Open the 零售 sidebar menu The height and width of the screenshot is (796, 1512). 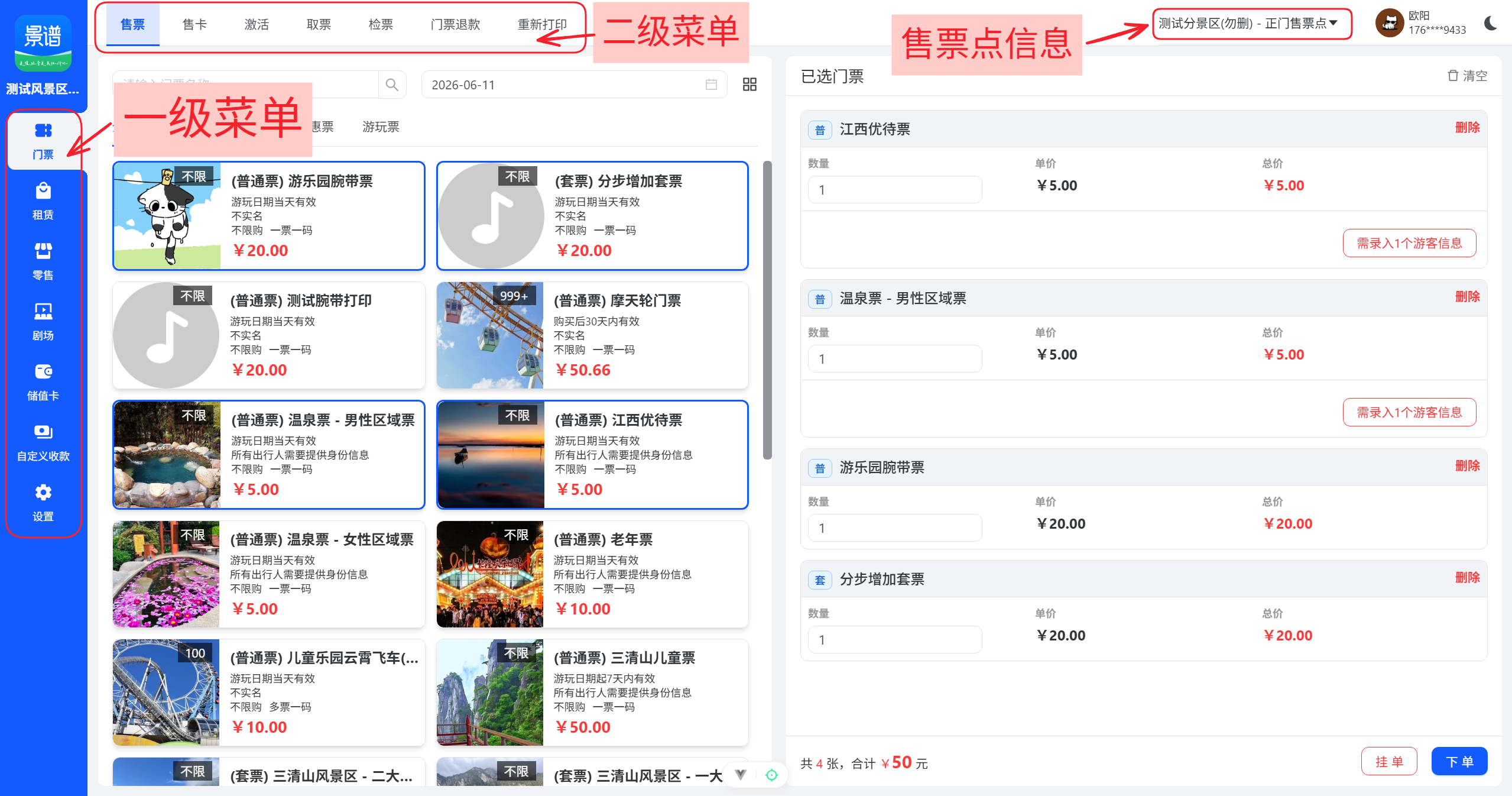(43, 261)
